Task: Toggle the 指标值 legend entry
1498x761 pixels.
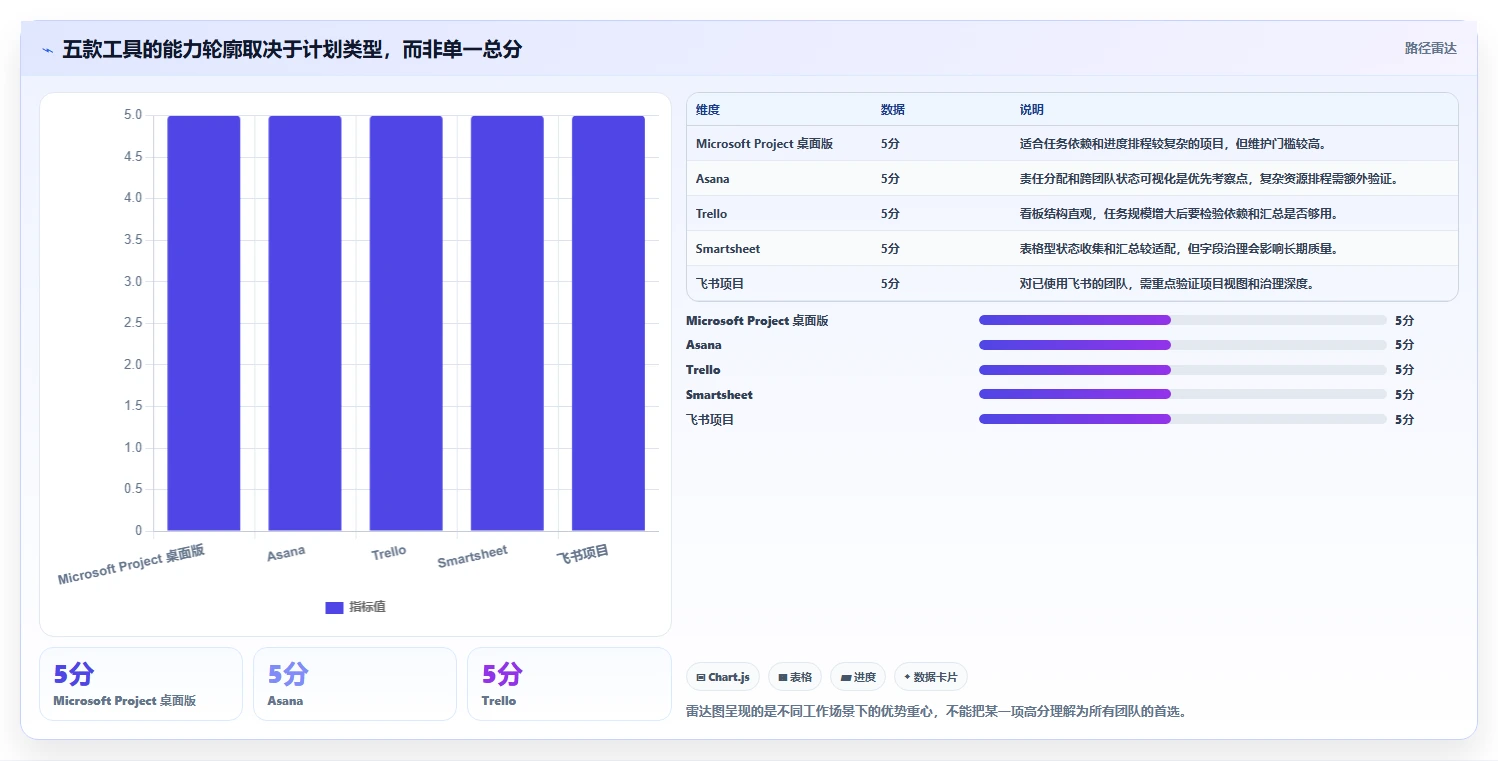Action: 356,607
